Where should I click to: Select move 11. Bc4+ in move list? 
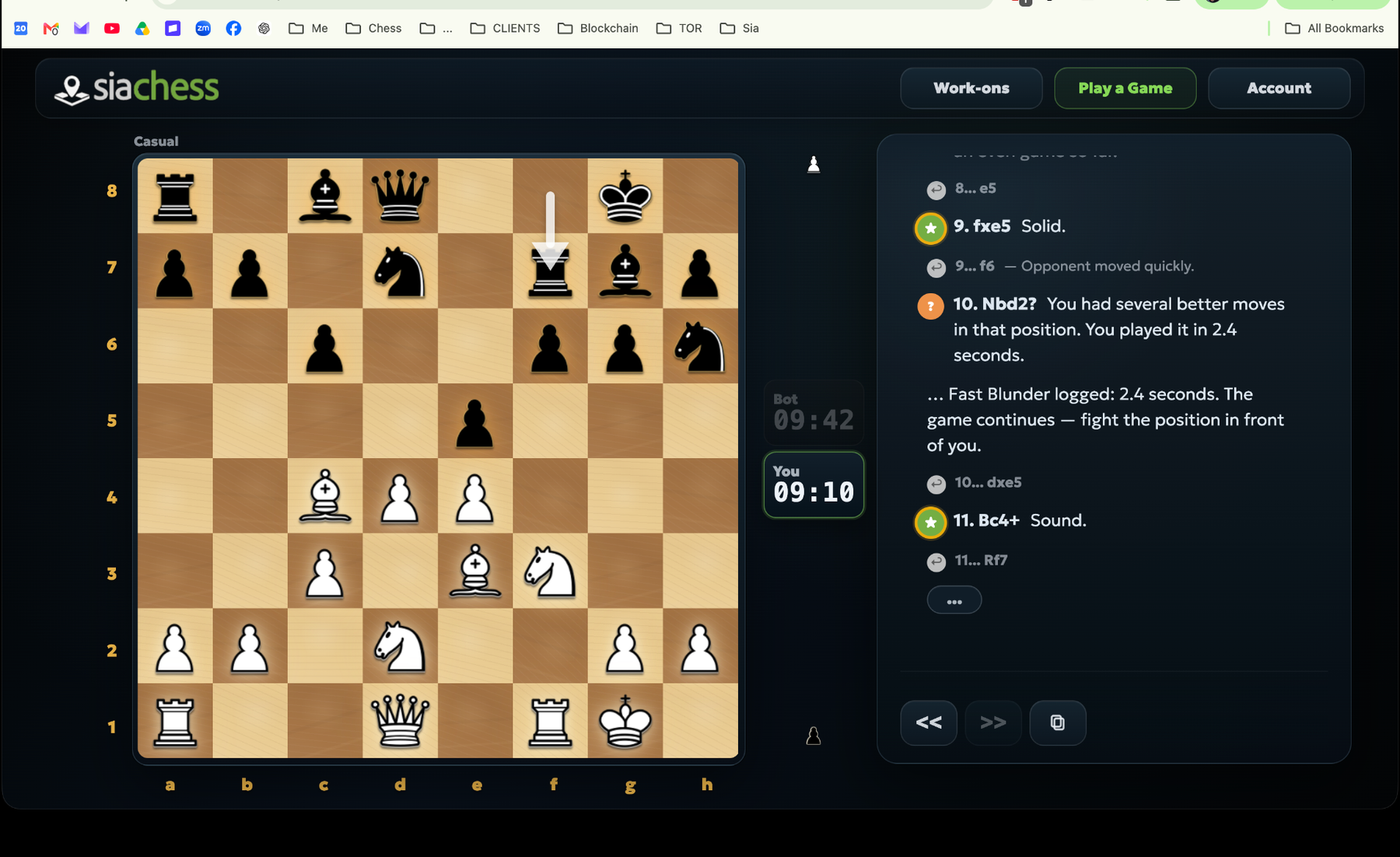coord(986,520)
